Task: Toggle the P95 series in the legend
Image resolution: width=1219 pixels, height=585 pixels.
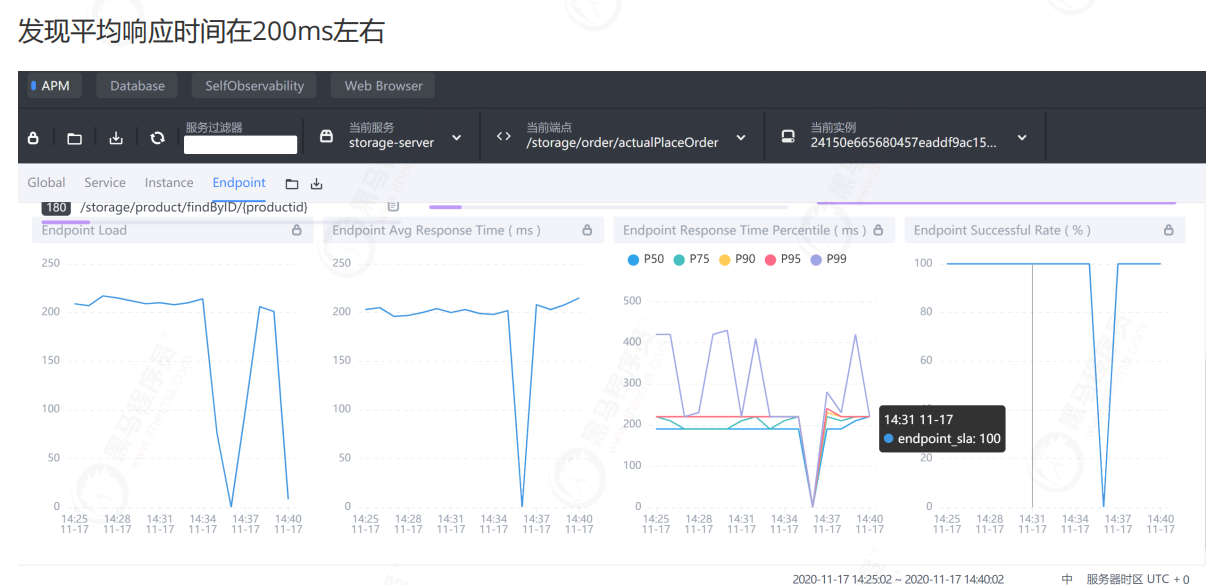Action: pos(782,259)
